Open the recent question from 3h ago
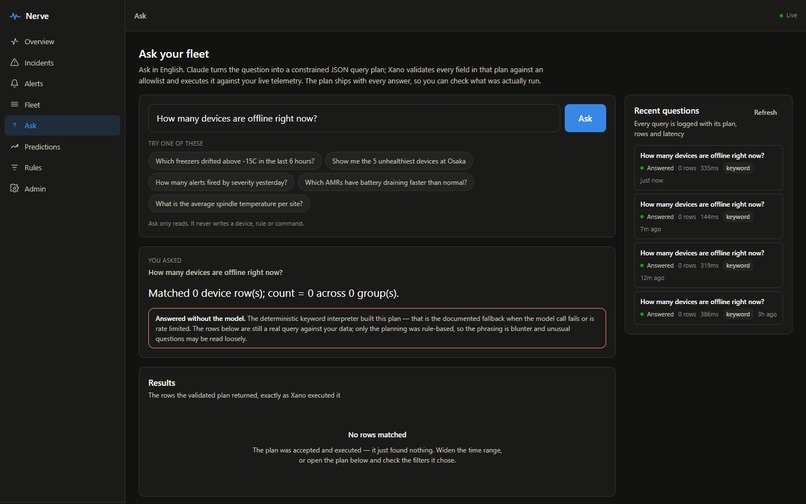This screenshot has width=806, height=504. (x=708, y=308)
